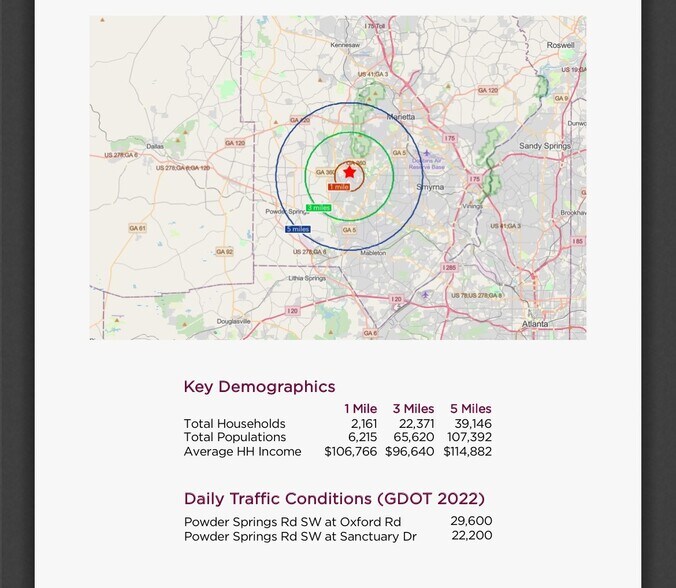The width and height of the screenshot is (676, 588).
Task: Click Powder Springs Rd SW at Sanctuary Dr
Action: click(300, 537)
